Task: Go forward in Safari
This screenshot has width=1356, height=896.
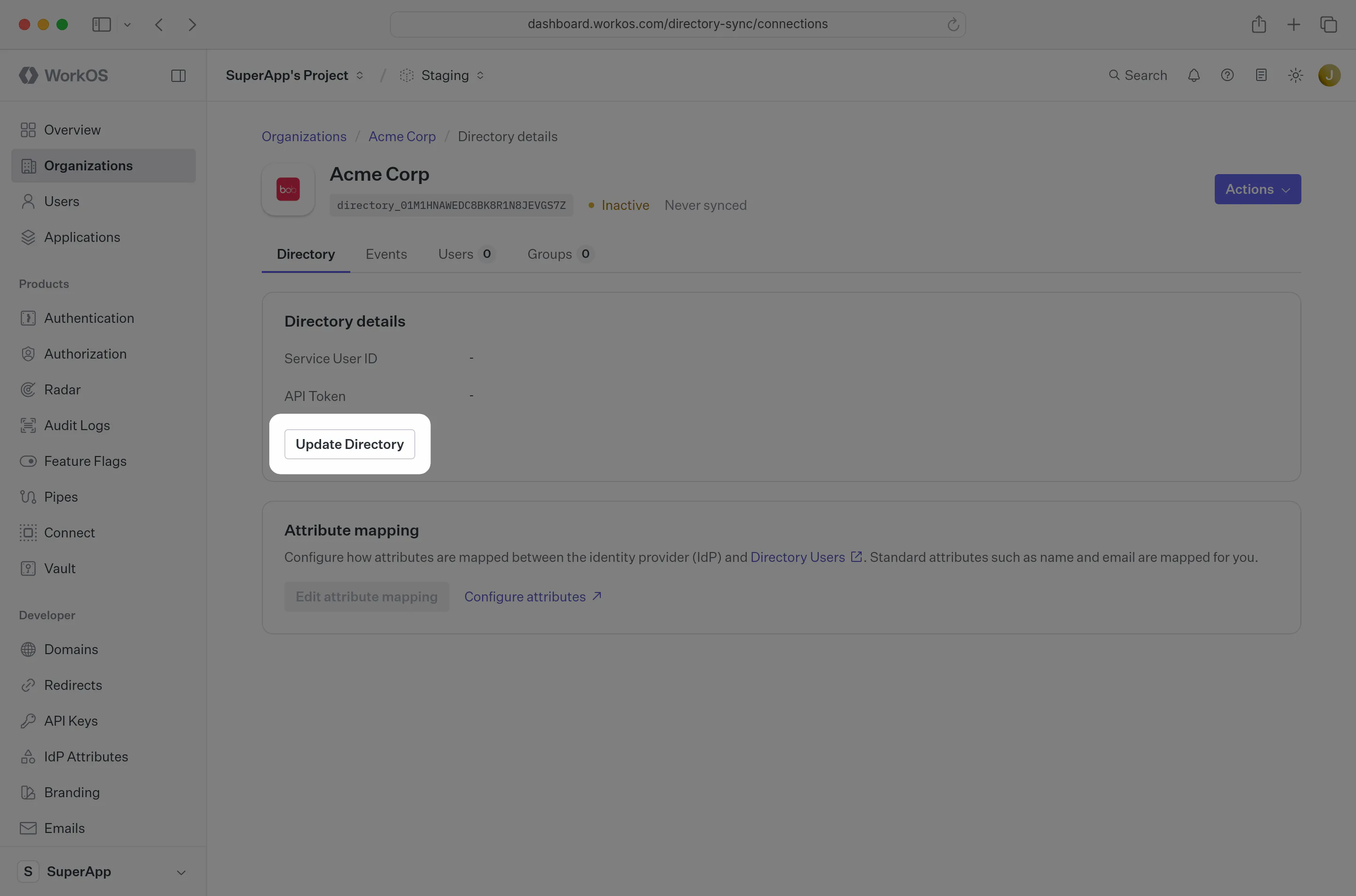Action: tap(192, 24)
